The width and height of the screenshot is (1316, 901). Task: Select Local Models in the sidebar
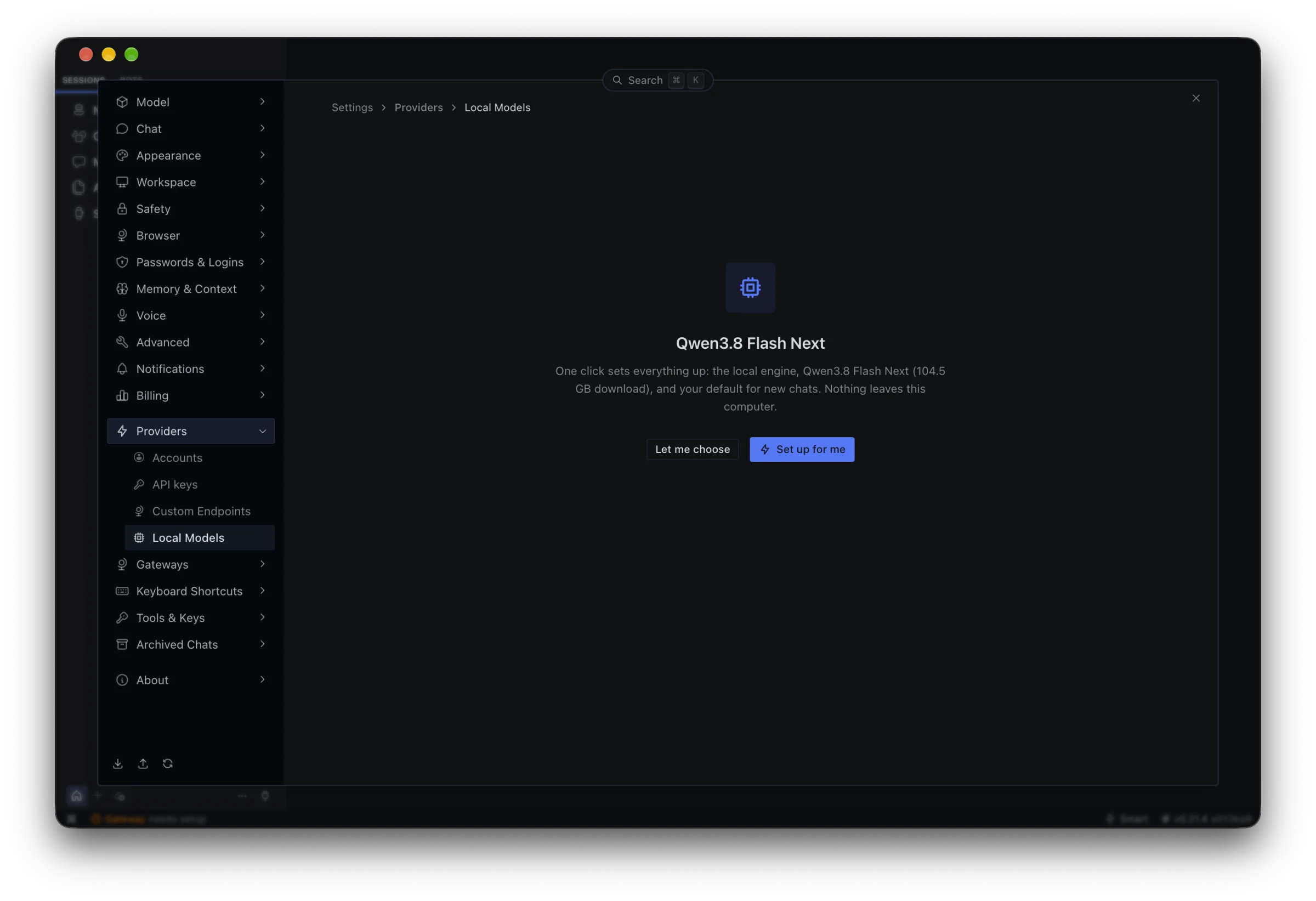click(200, 537)
